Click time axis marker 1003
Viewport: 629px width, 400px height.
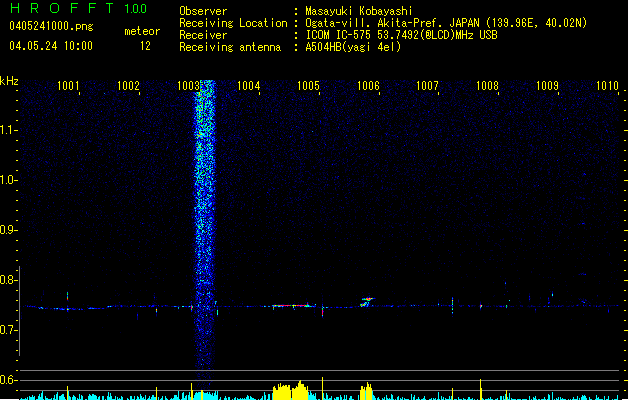(188, 86)
